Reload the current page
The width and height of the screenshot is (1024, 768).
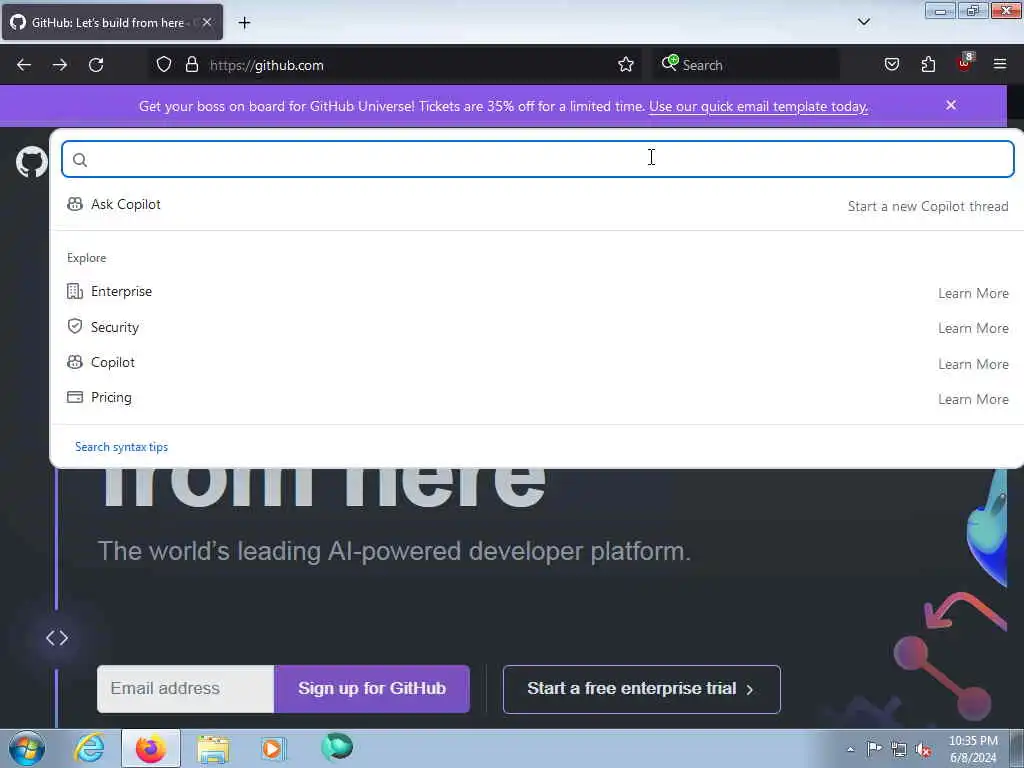pos(96,65)
